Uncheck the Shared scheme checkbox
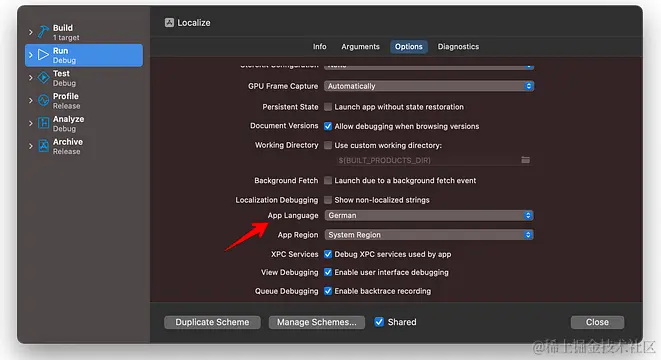Image resolution: width=661 pixels, height=360 pixels. tap(379, 322)
